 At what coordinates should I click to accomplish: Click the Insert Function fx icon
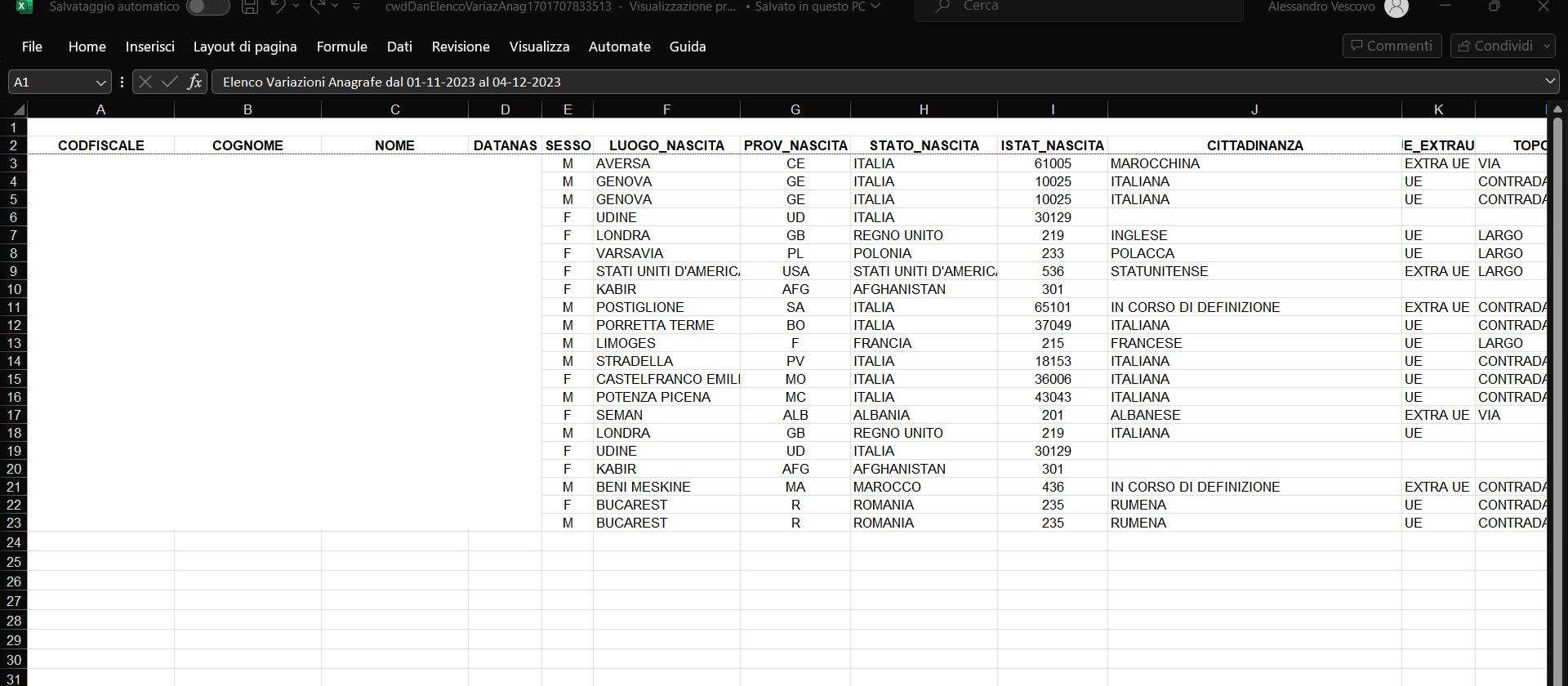click(194, 82)
